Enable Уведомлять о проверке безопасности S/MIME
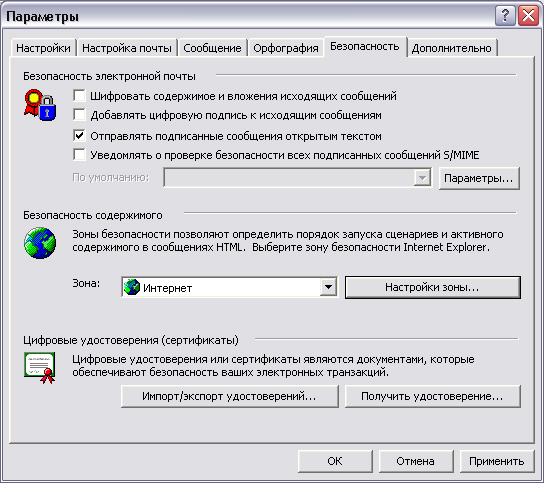The image size is (544, 483). (x=79, y=154)
